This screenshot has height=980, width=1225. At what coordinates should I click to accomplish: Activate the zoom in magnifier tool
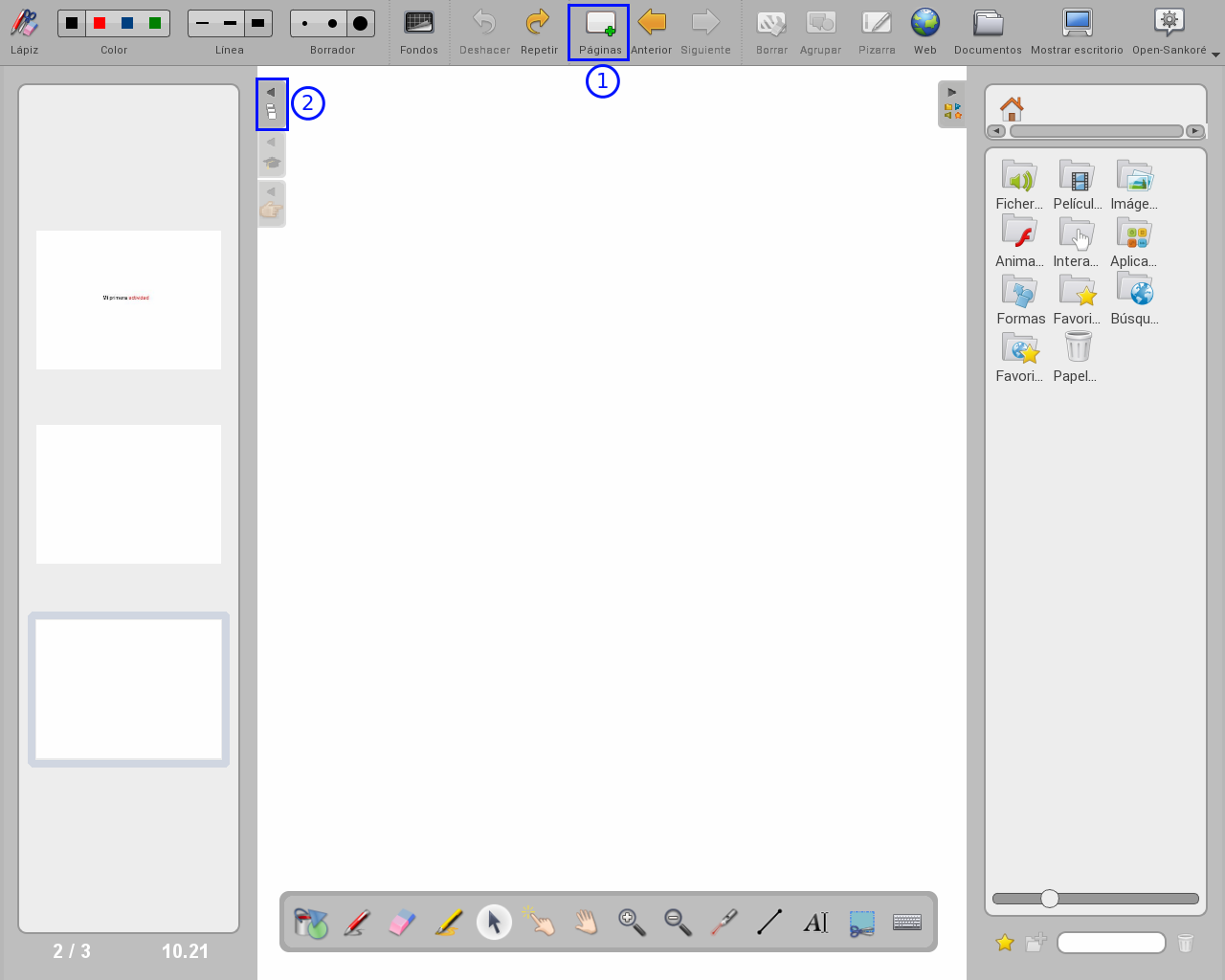tap(632, 923)
